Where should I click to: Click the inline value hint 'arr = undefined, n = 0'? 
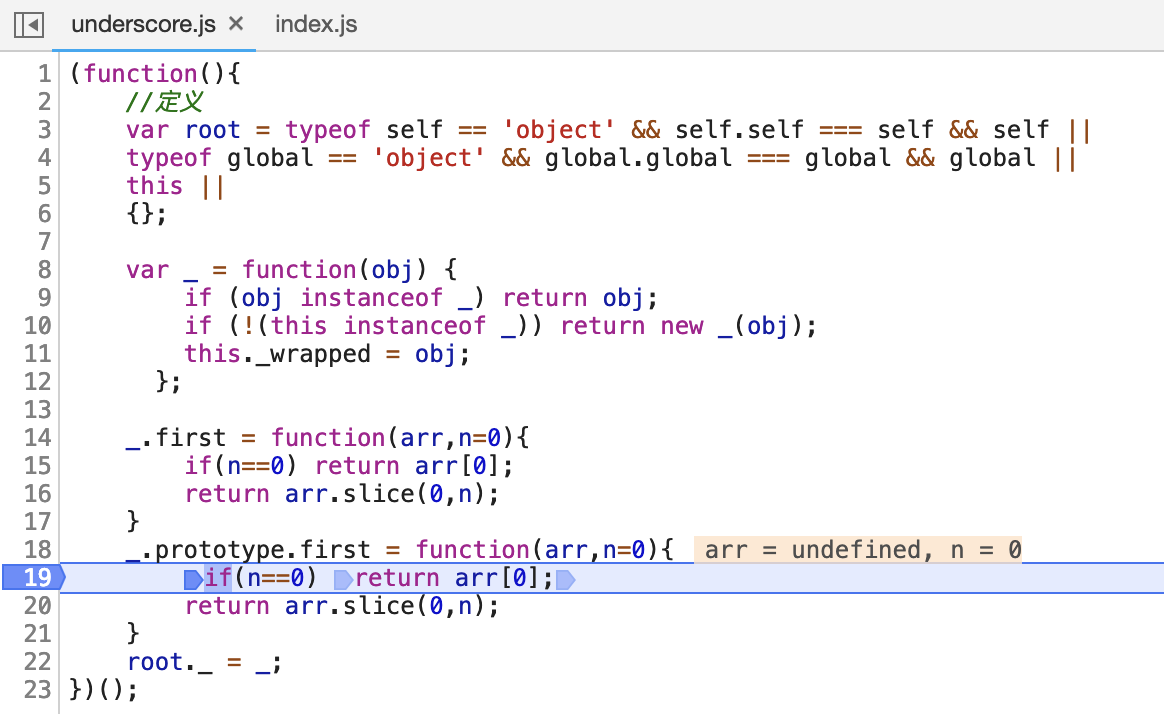(x=858, y=550)
